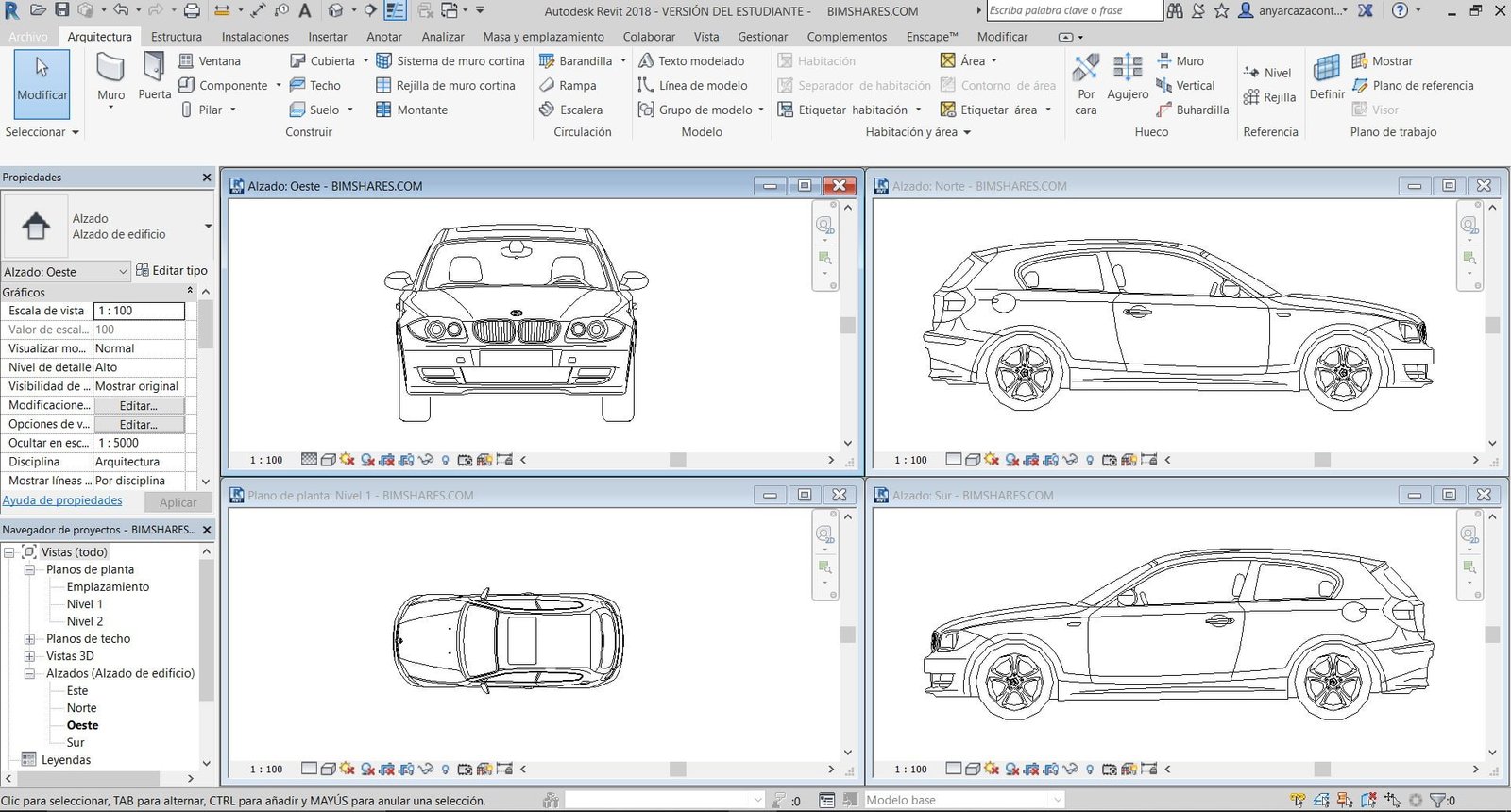
Task: Select Sur elevation in project browser
Action: (76, 743)
